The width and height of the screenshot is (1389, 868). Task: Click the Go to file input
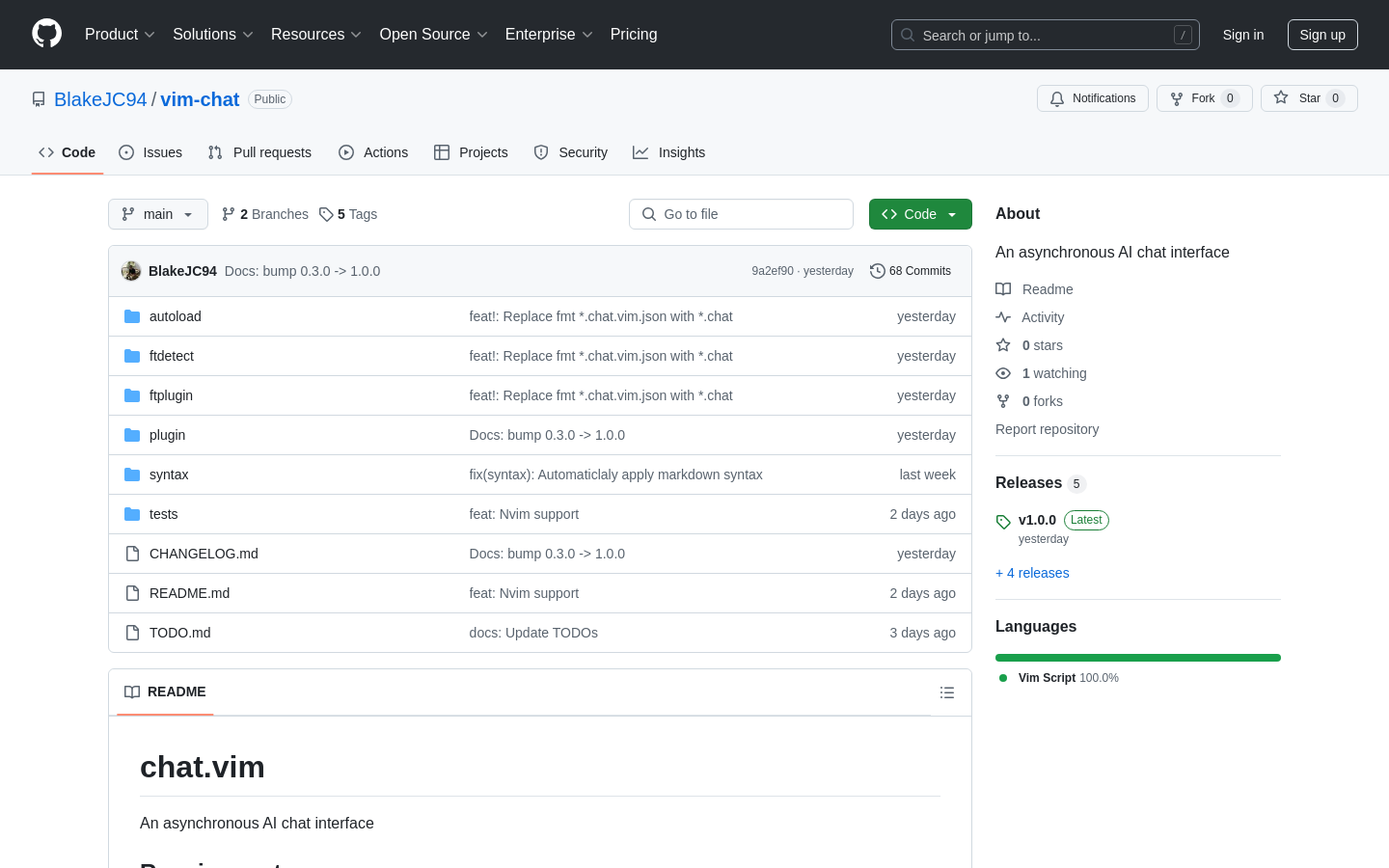click(741, 214)
